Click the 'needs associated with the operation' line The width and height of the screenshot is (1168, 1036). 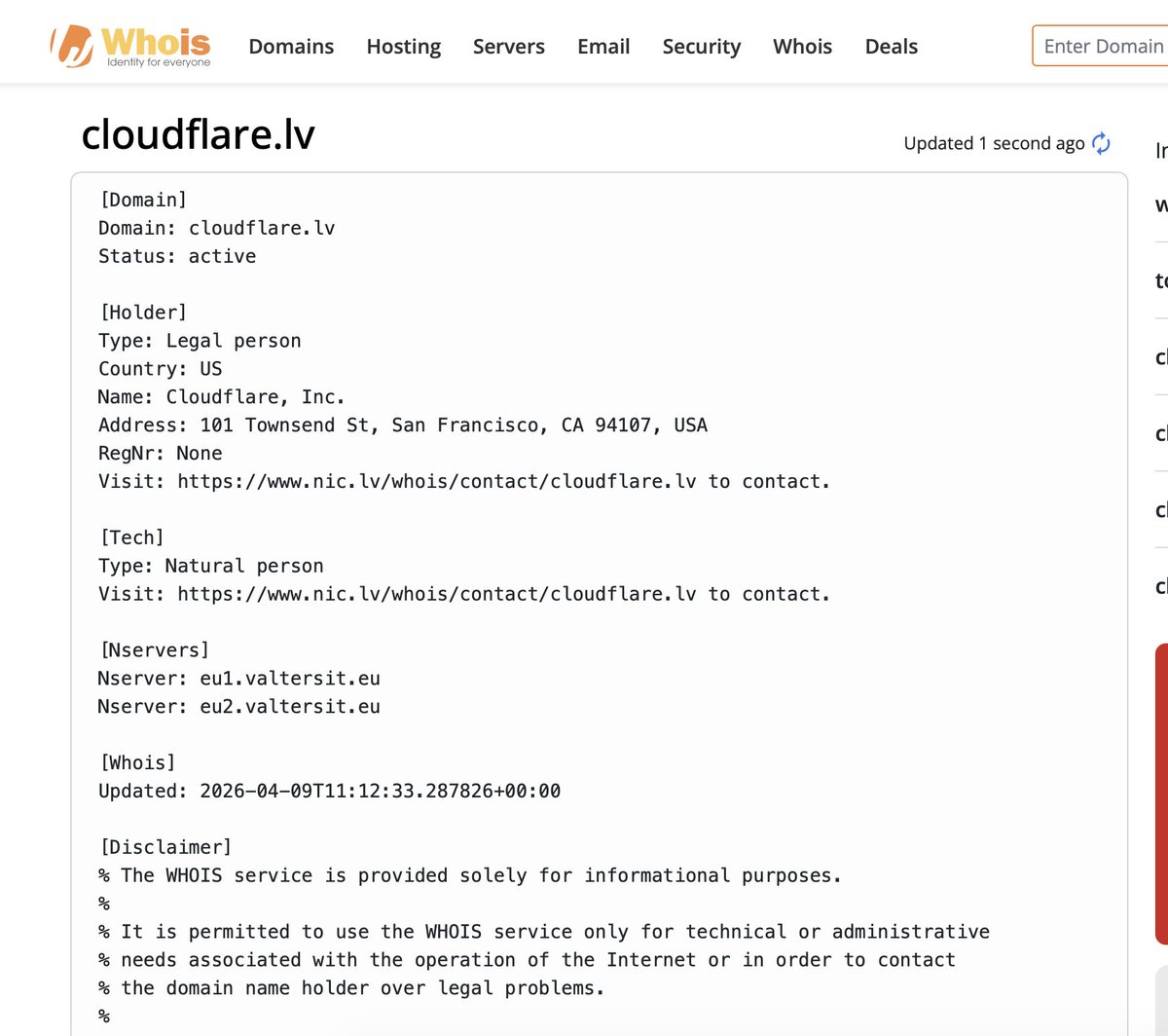click(527, 961)
